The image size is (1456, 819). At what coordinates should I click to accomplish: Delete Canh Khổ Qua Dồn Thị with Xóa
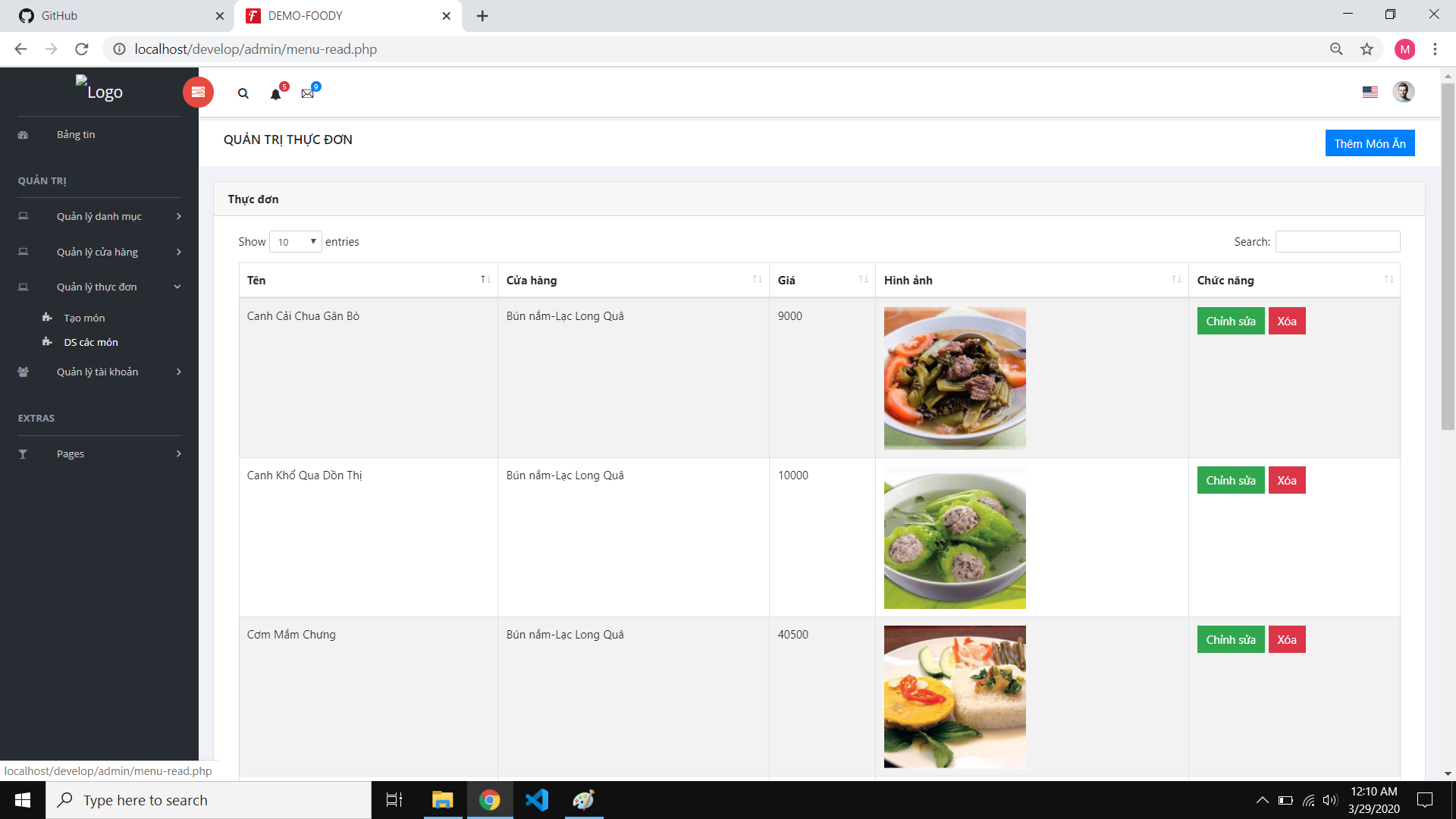[1287, 480]
